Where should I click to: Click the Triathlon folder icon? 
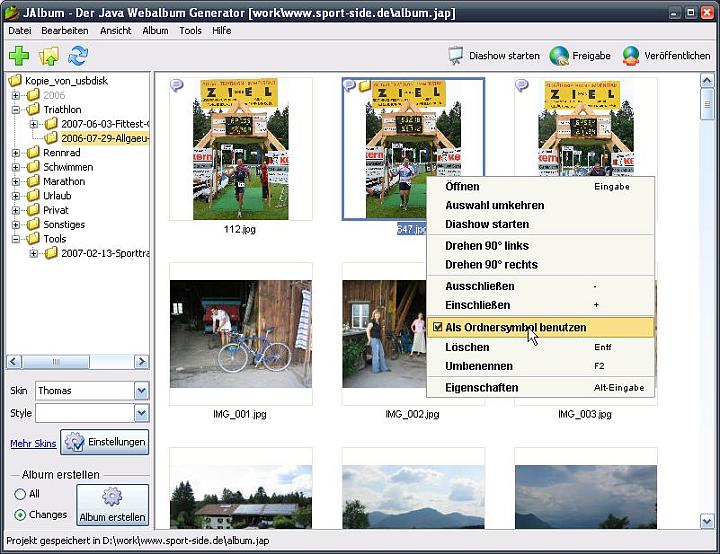pyautogui.click(x=33, y=109)
